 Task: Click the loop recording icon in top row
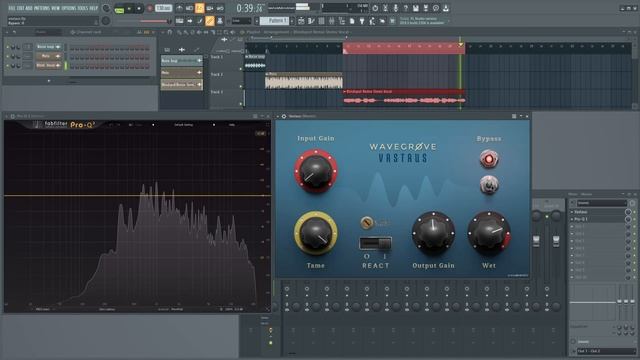[x=220, y=8]
